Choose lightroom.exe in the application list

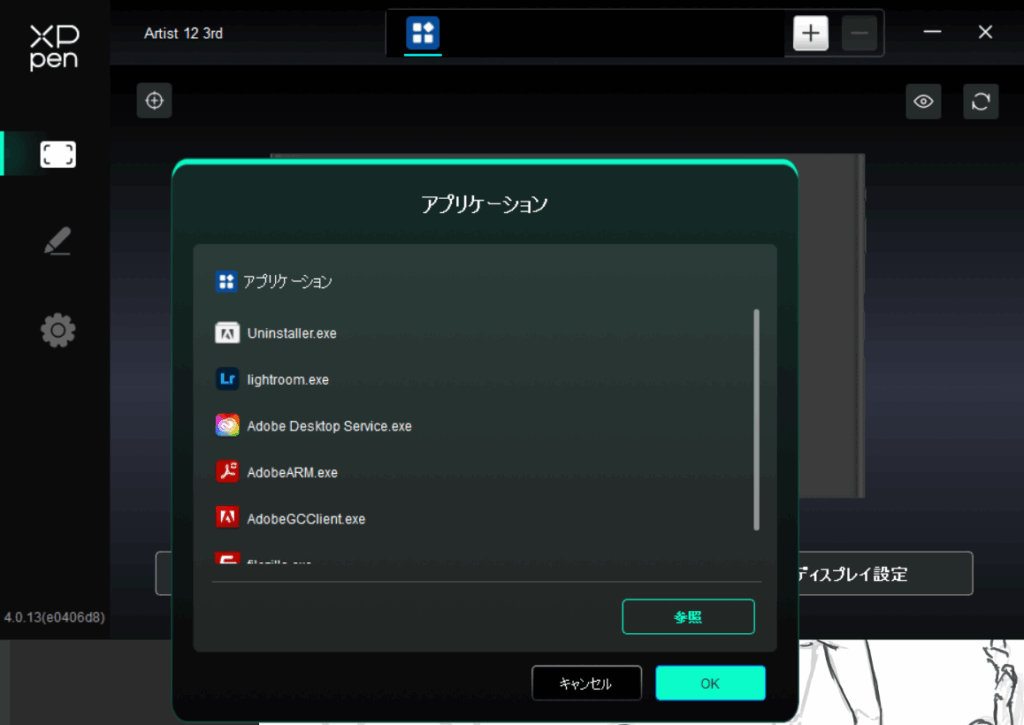pyautogui.click(x=287, y=380)
